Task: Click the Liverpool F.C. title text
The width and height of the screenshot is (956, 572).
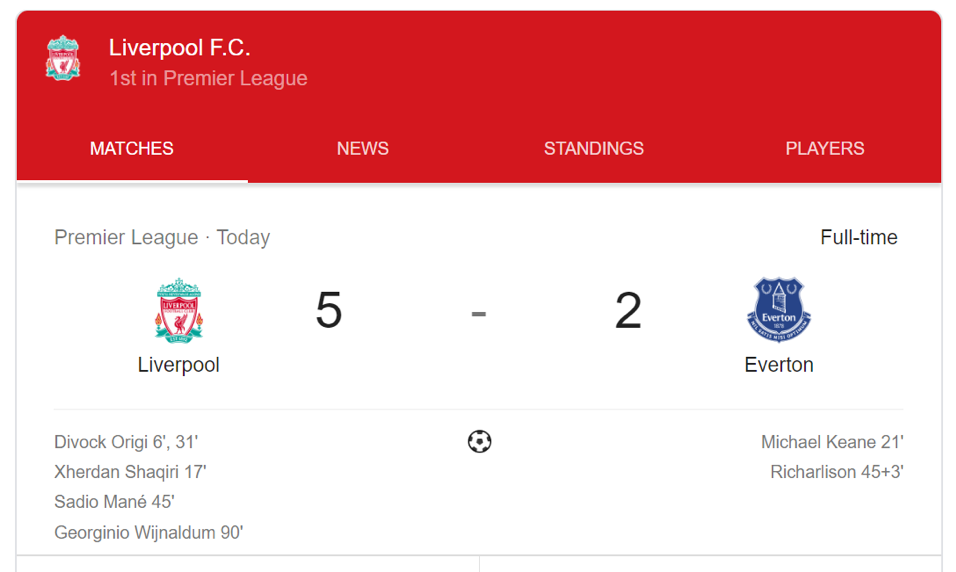Action: (180, 48)
